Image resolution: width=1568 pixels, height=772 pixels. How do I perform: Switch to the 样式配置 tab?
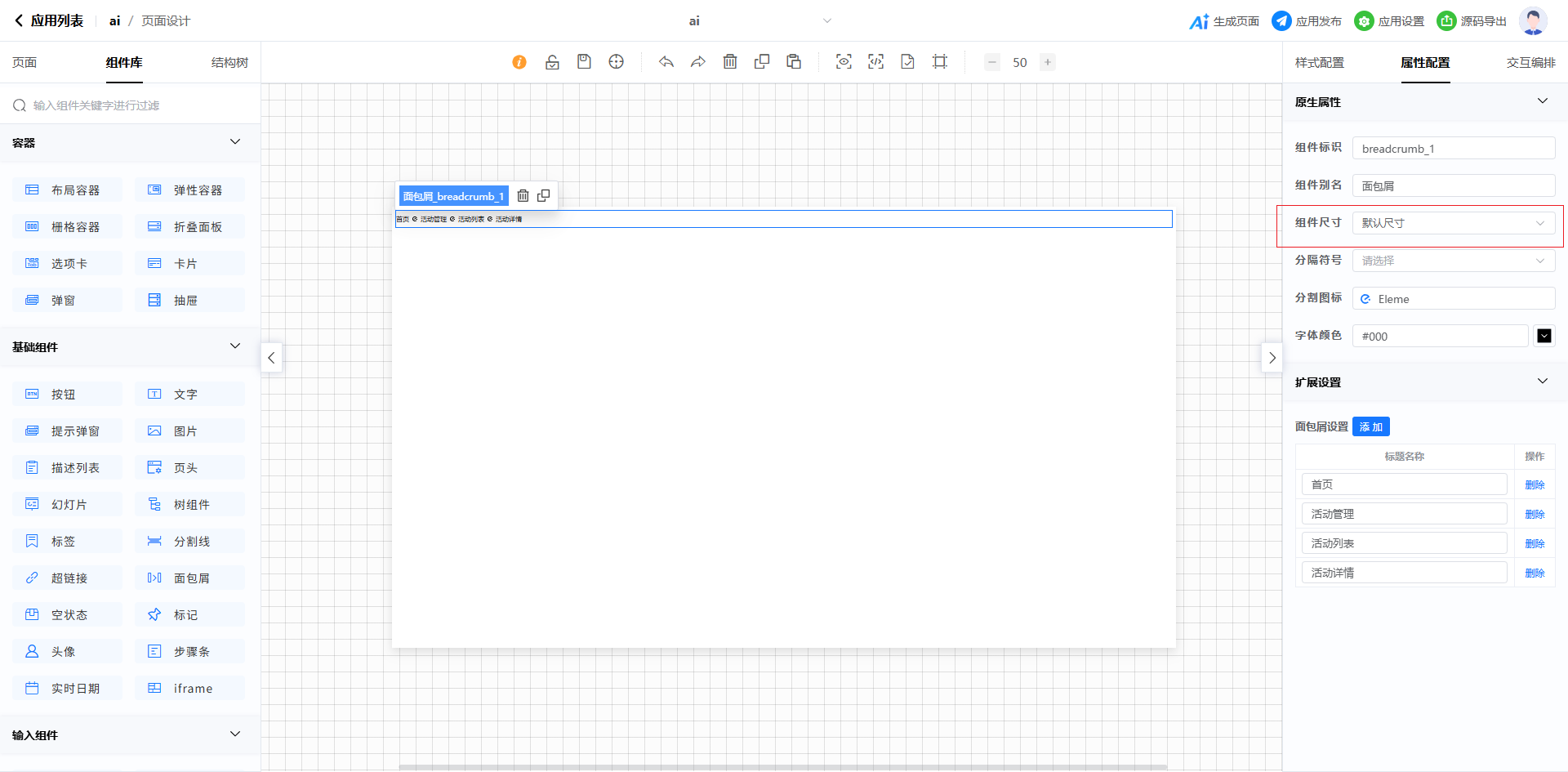(x=1319, y=63)
